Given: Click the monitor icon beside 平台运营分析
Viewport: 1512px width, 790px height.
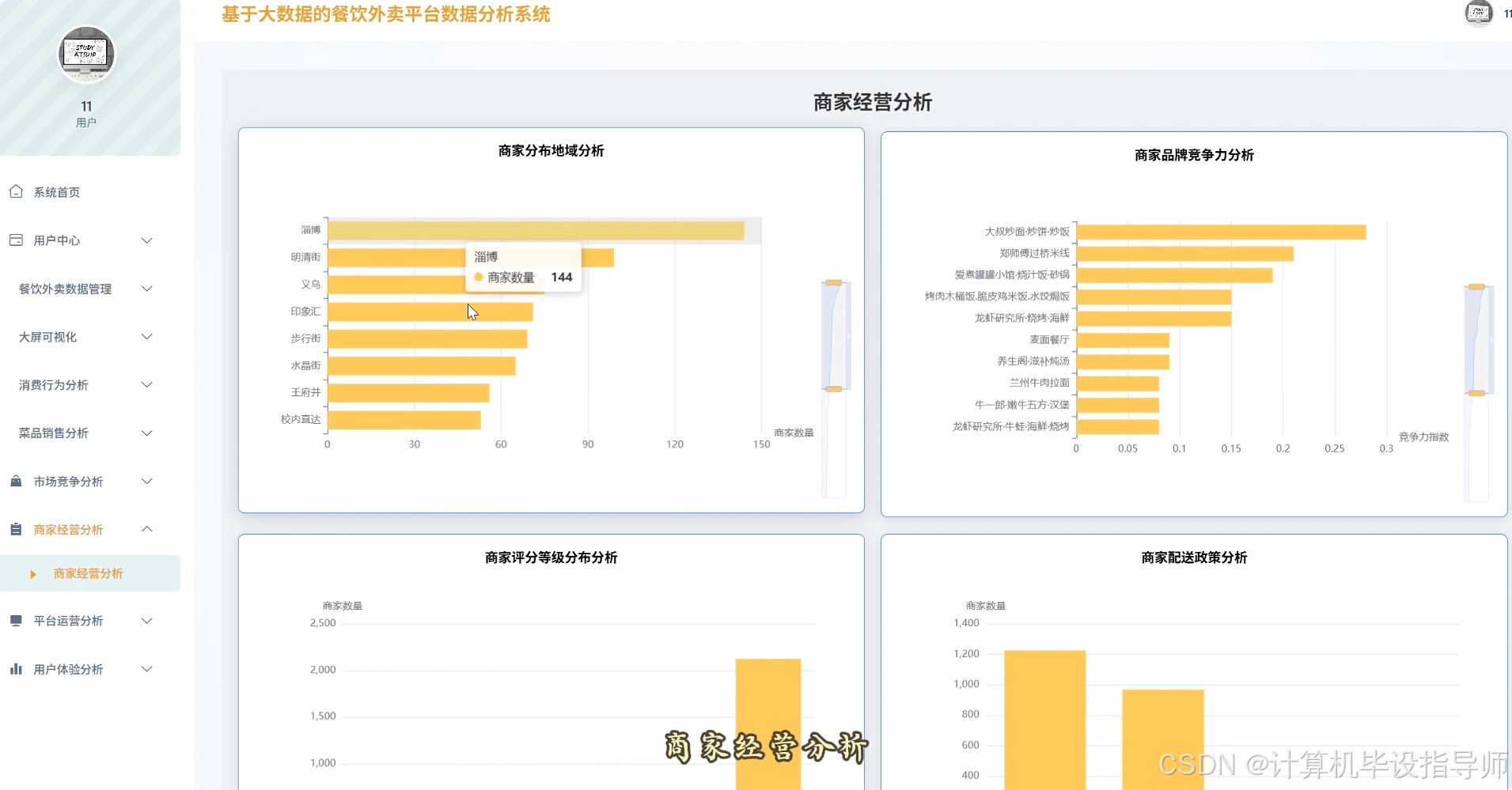Looking at the screenshot, I should coord(16,621).
